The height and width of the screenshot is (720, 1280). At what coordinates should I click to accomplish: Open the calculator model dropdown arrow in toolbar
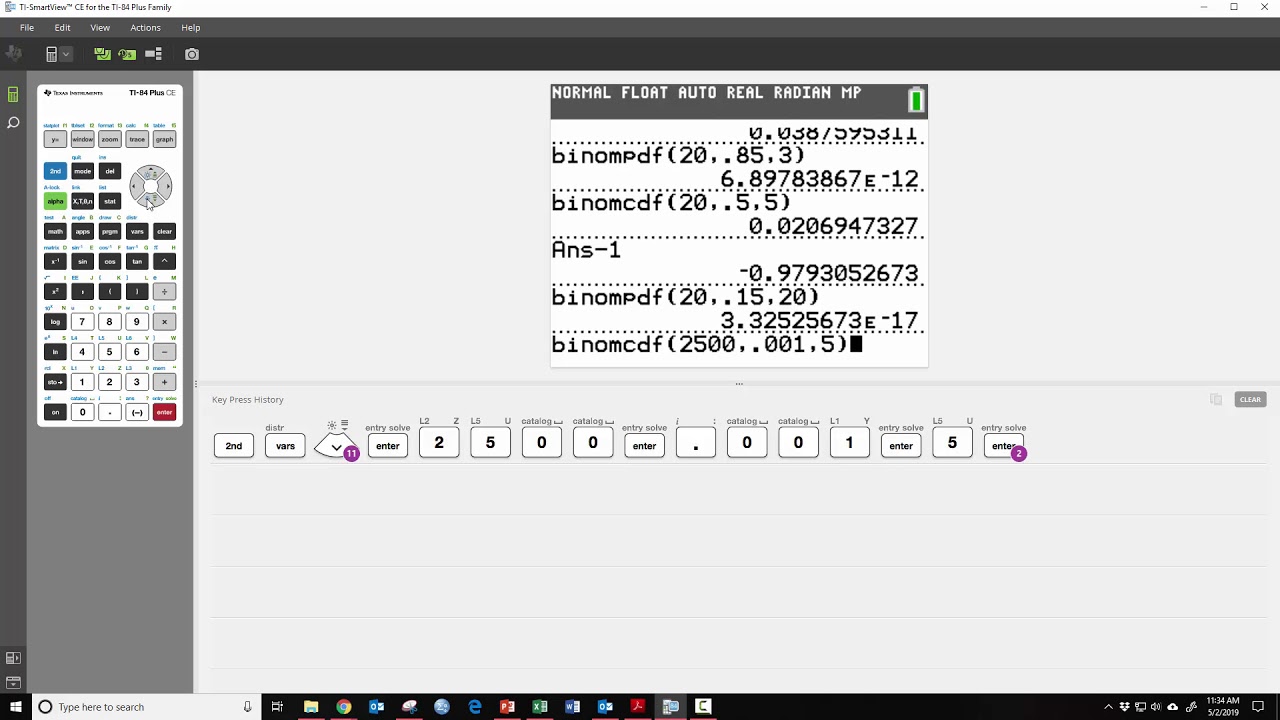pyautogui.click(x=66, y=54)
